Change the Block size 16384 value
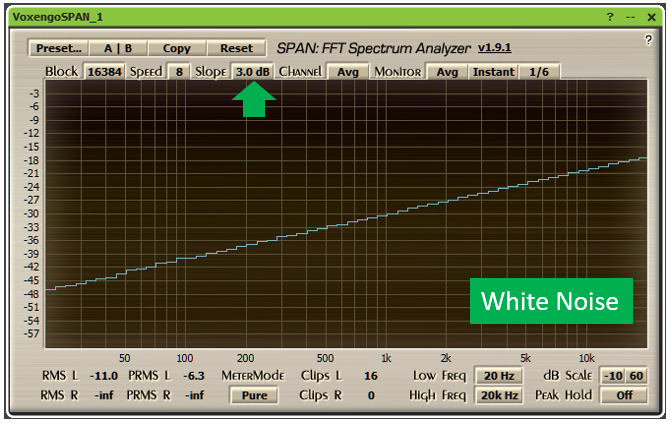 tap(104, 71)
